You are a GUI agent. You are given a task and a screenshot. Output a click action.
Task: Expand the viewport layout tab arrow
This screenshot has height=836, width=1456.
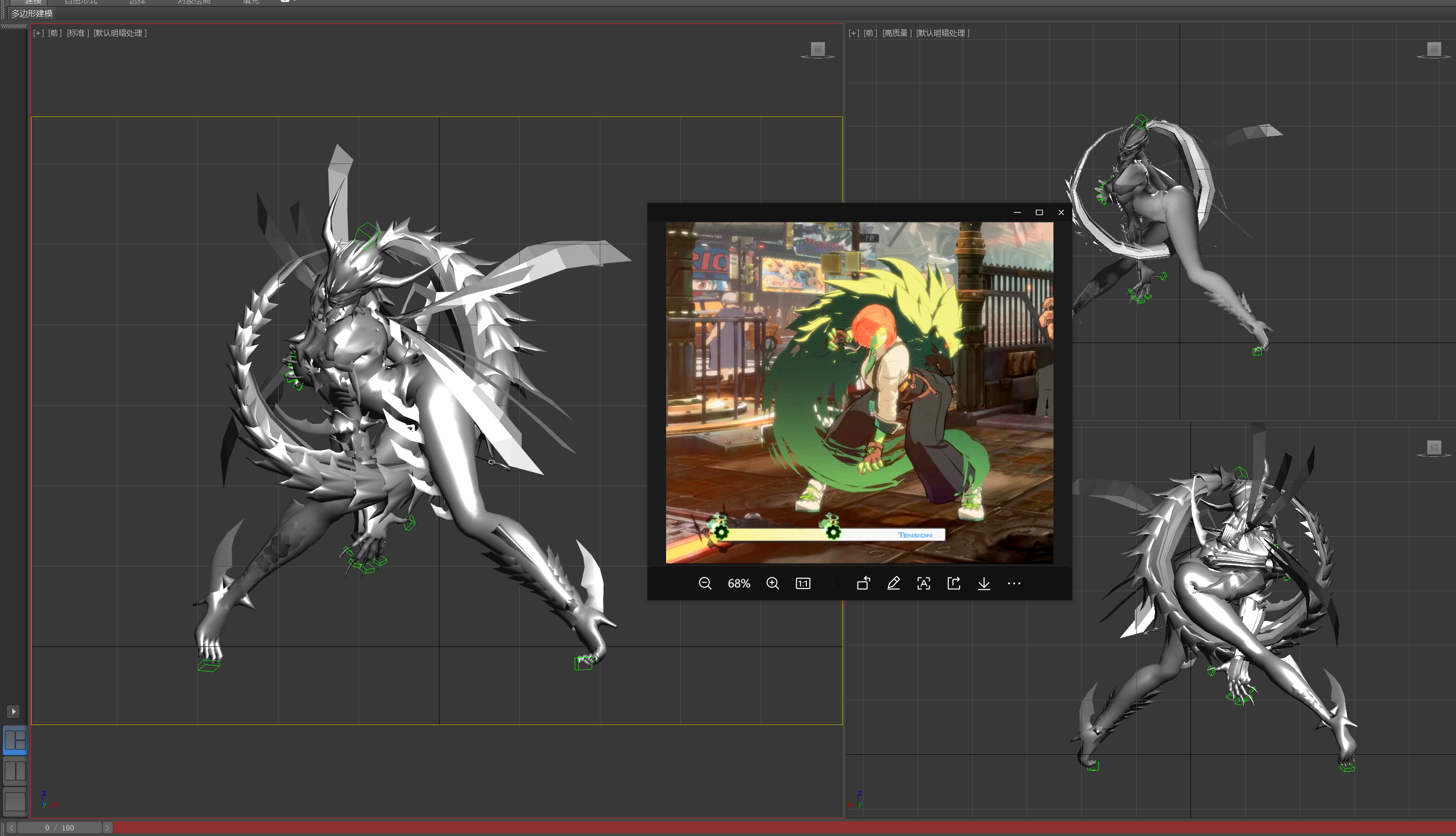pyautogui.click(x=13, y=711)
